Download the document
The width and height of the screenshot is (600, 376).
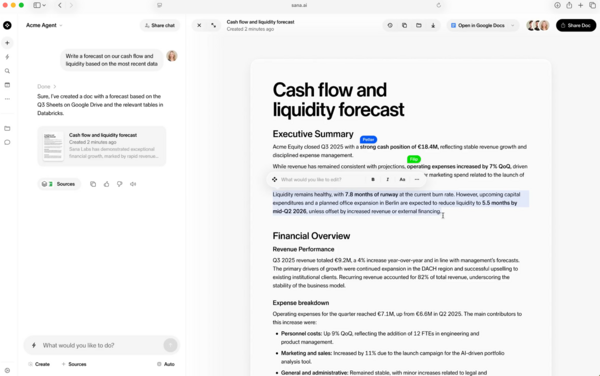pyautogui.click(x=433, y=25)
